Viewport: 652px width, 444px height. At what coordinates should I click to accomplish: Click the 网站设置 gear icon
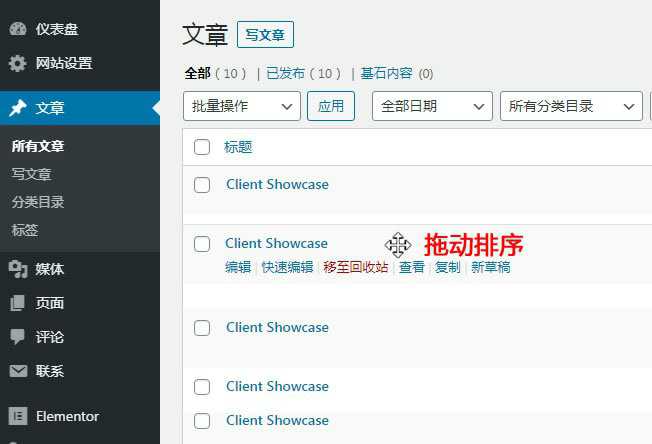[18, 63]
